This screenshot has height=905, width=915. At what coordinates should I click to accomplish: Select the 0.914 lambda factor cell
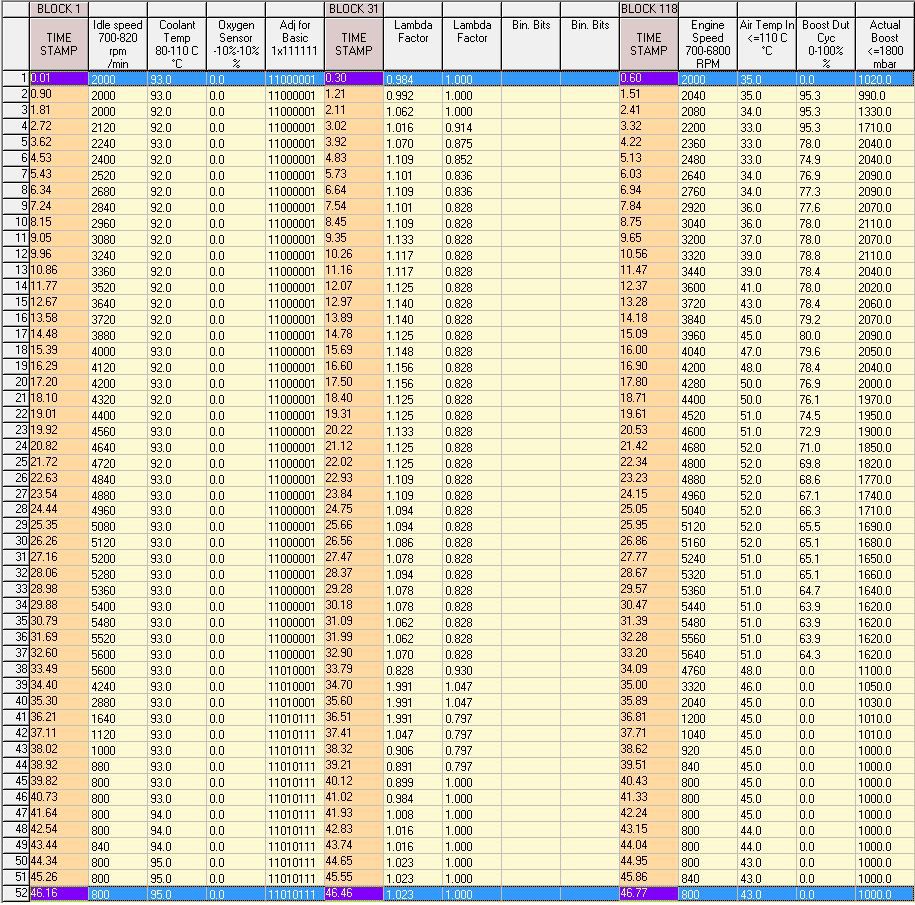point(472,127)
